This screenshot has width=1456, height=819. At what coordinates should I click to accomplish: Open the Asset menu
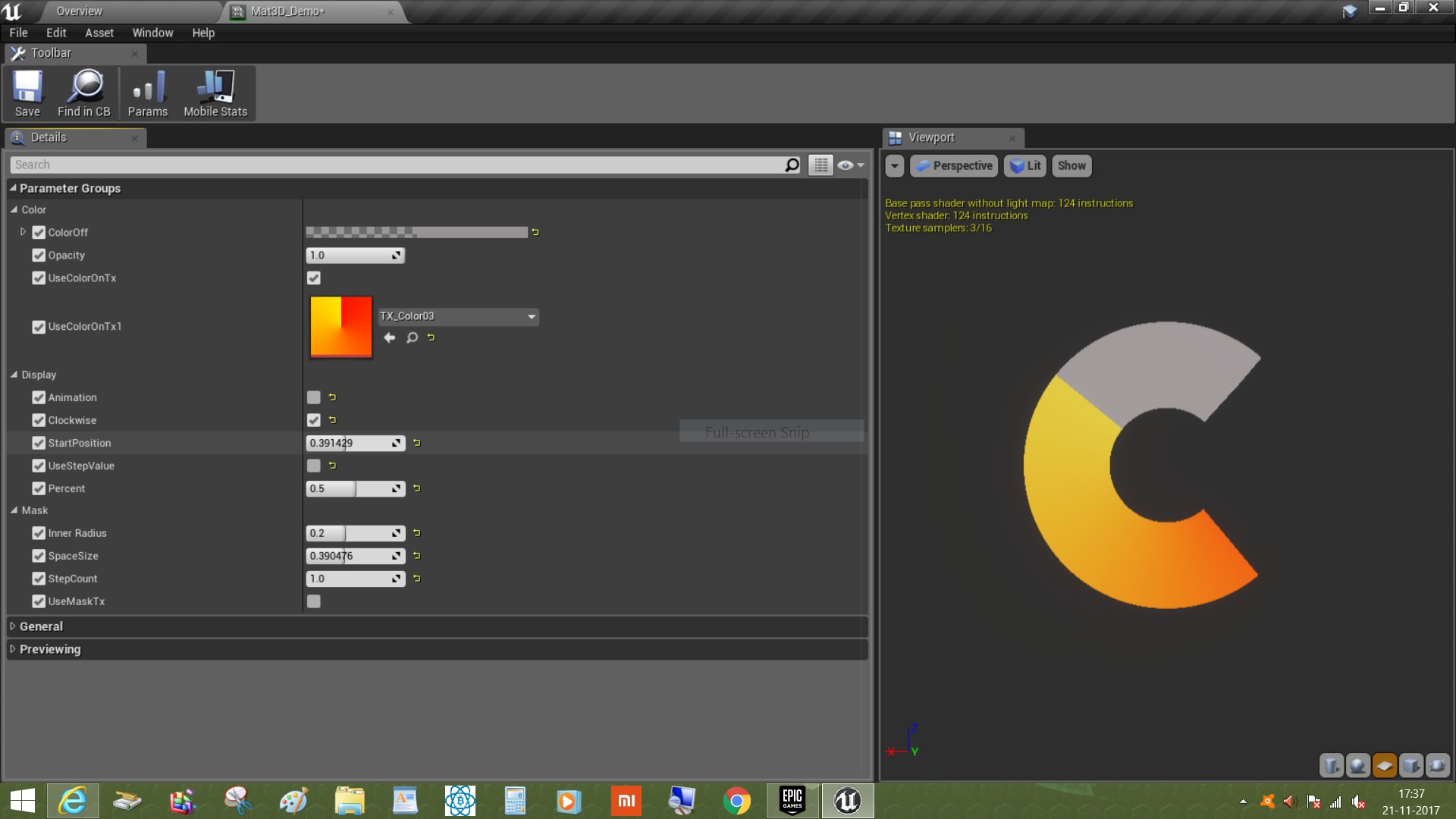99,33
